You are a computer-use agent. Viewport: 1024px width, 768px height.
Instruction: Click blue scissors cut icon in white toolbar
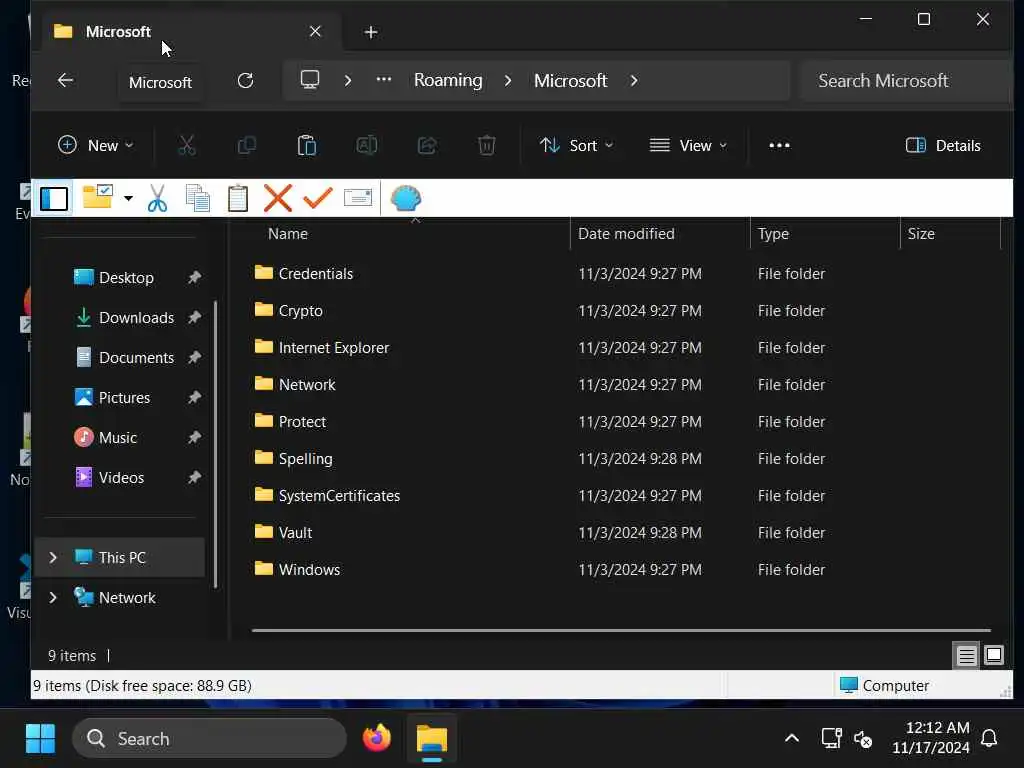(x=157, y=198)
